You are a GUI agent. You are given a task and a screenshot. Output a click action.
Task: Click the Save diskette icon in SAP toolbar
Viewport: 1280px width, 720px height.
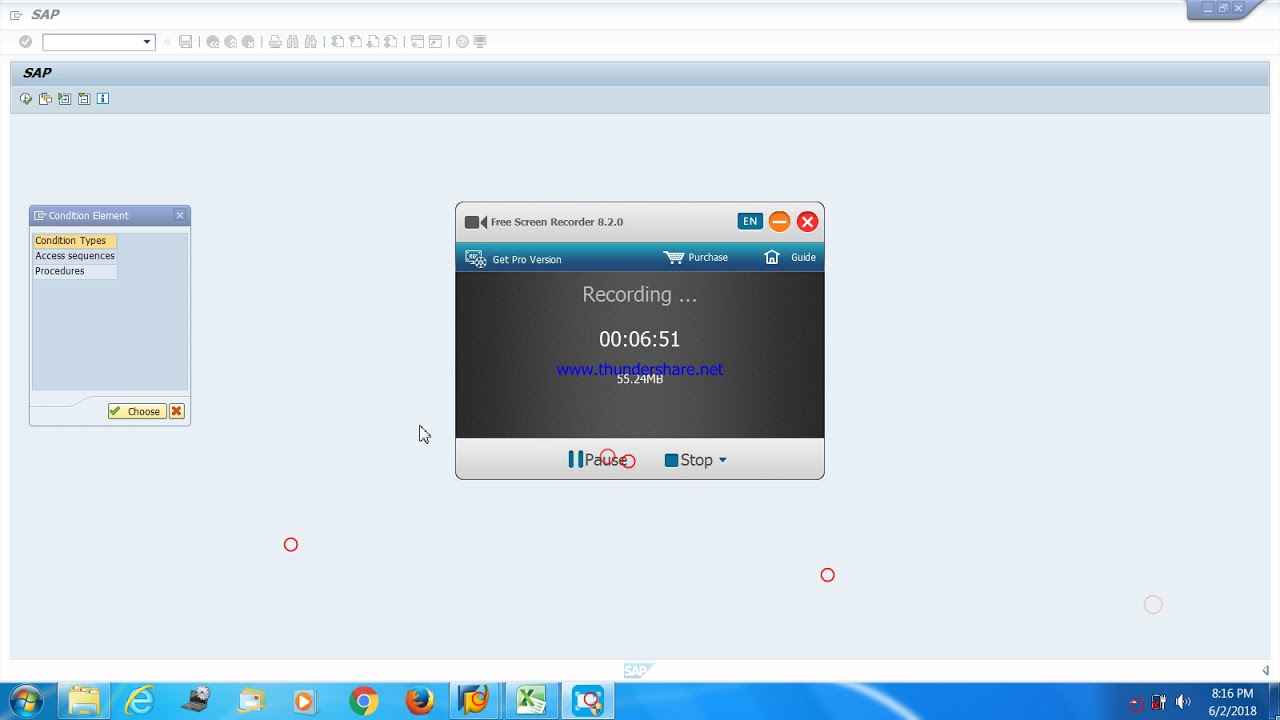(x=185, y=42)
